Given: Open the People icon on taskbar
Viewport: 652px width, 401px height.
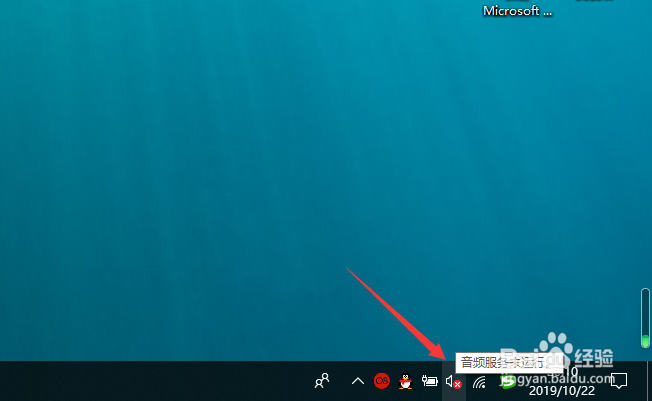Looking at the screenshot, I should coord(322,381).
